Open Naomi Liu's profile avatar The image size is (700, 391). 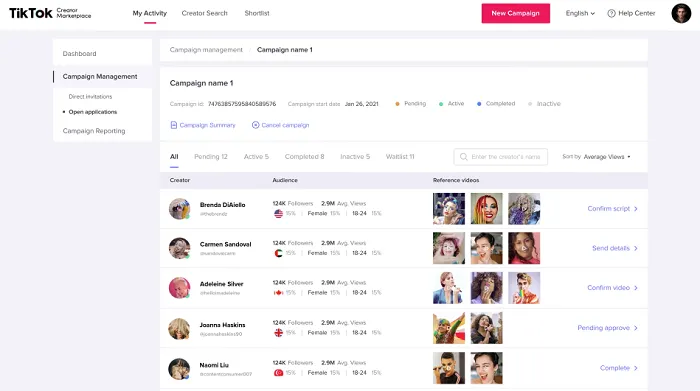tap(179, 369)
